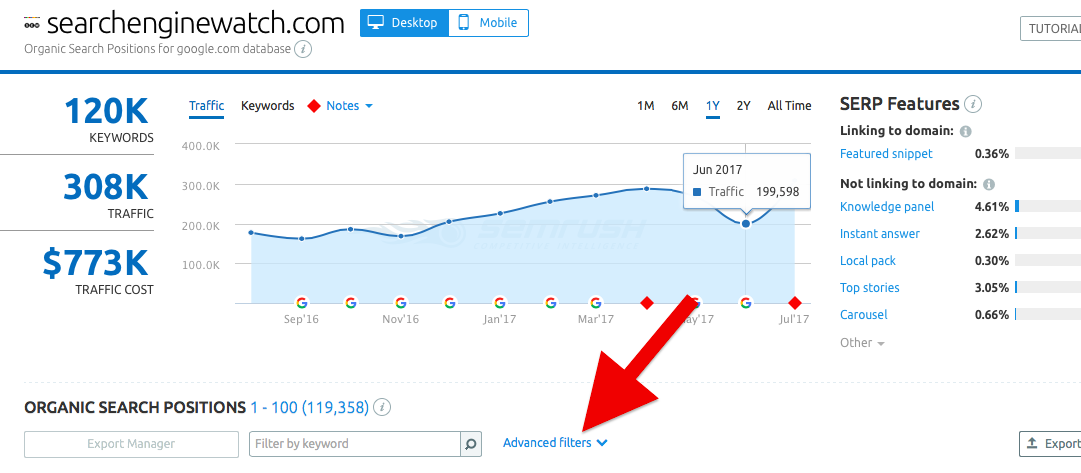Click info icon next to Not linking to domain
Image resolution: width=1081 pixels, height=473 pixels.
click(989, 184)
